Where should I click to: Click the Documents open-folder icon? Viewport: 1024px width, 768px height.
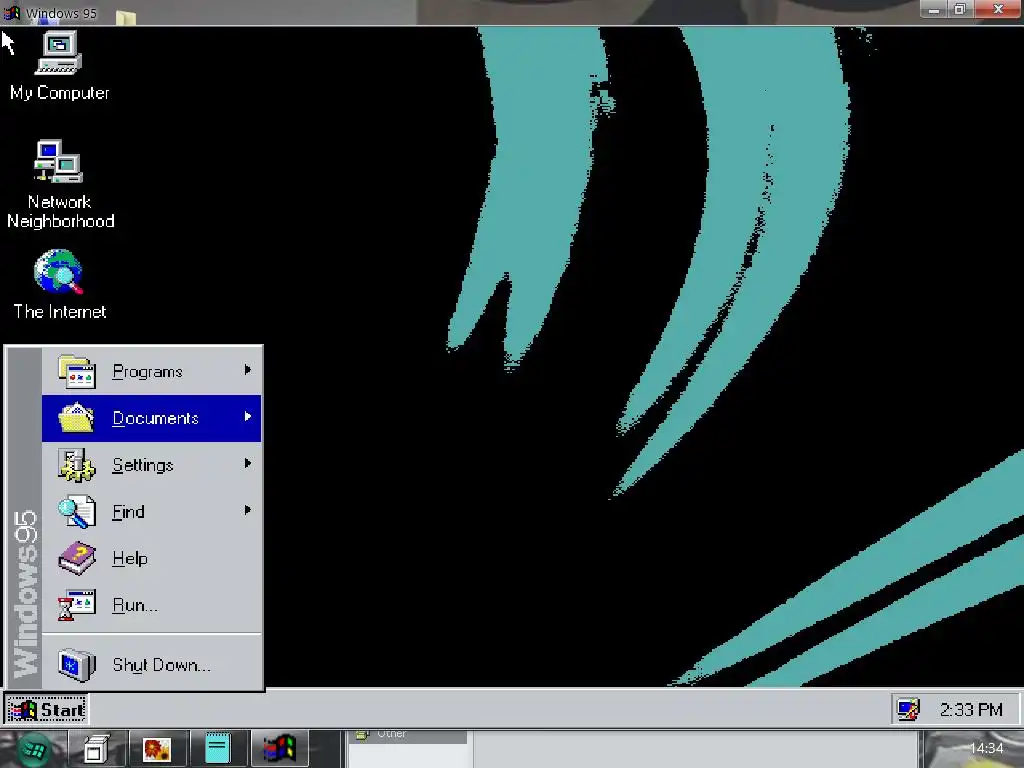(x=76, y=418)
